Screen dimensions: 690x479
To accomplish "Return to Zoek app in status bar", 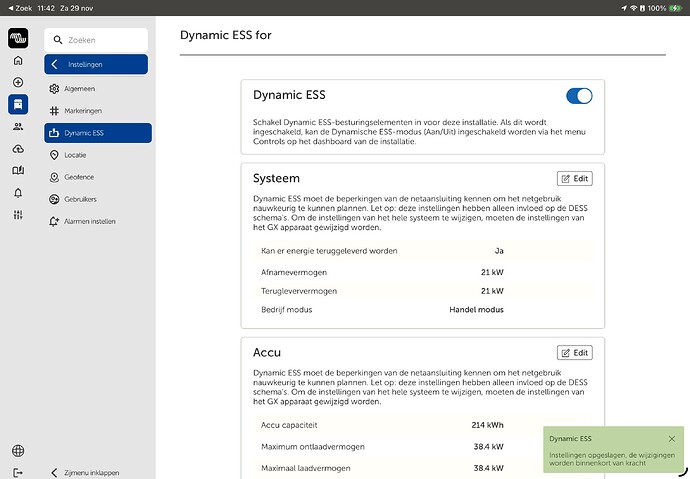I will [x=20, y=8].
